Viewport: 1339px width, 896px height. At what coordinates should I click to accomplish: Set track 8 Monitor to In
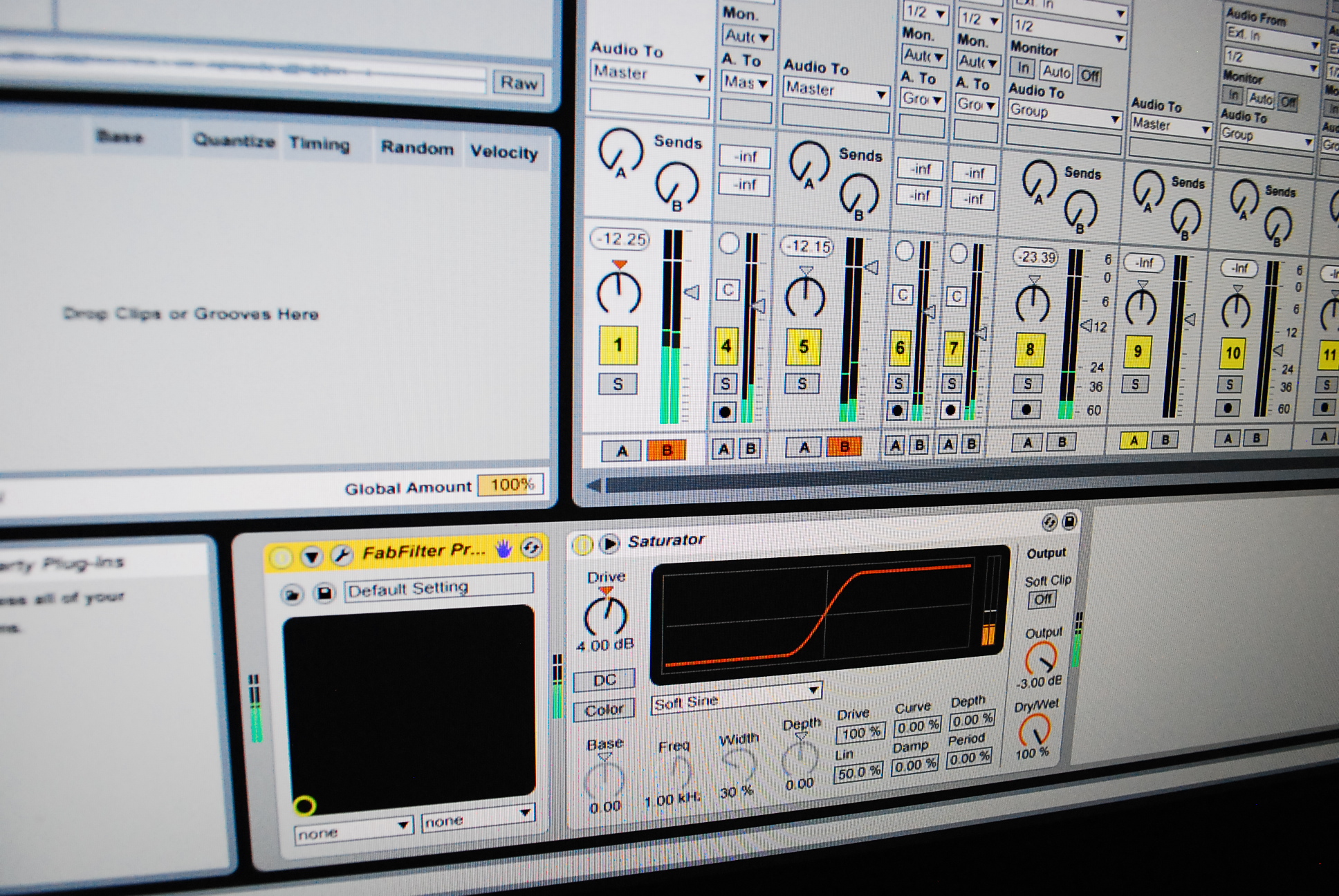(x=1022, y=68)
